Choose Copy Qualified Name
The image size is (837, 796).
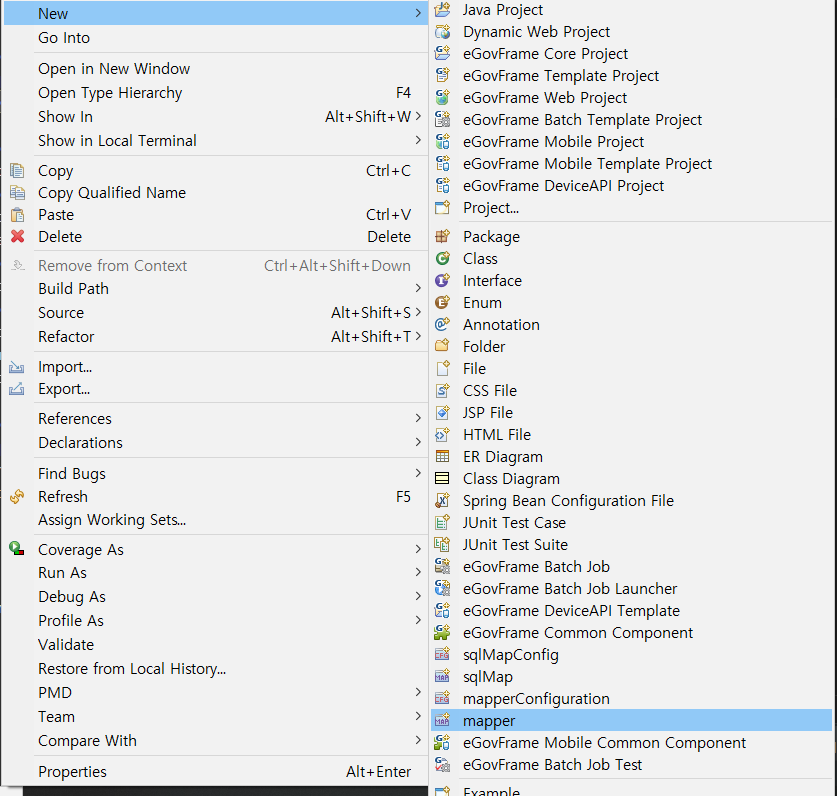216,193
